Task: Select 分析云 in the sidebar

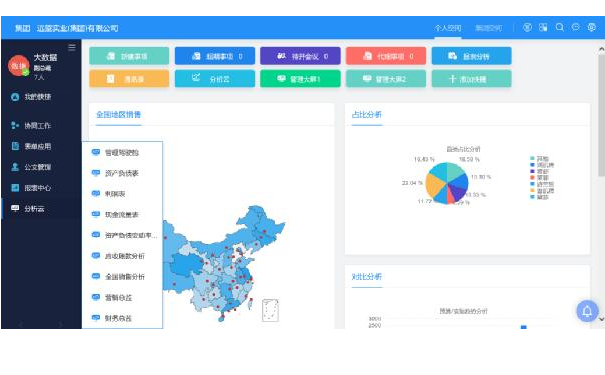Action: [x=41, y=209]
